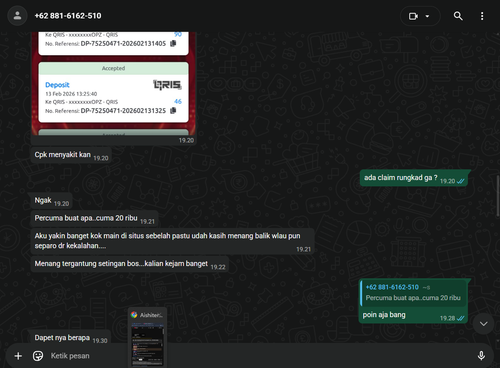This screenshot has width=500, height=368.
Task: Select message "Ngak"
Action: [51, 201]
